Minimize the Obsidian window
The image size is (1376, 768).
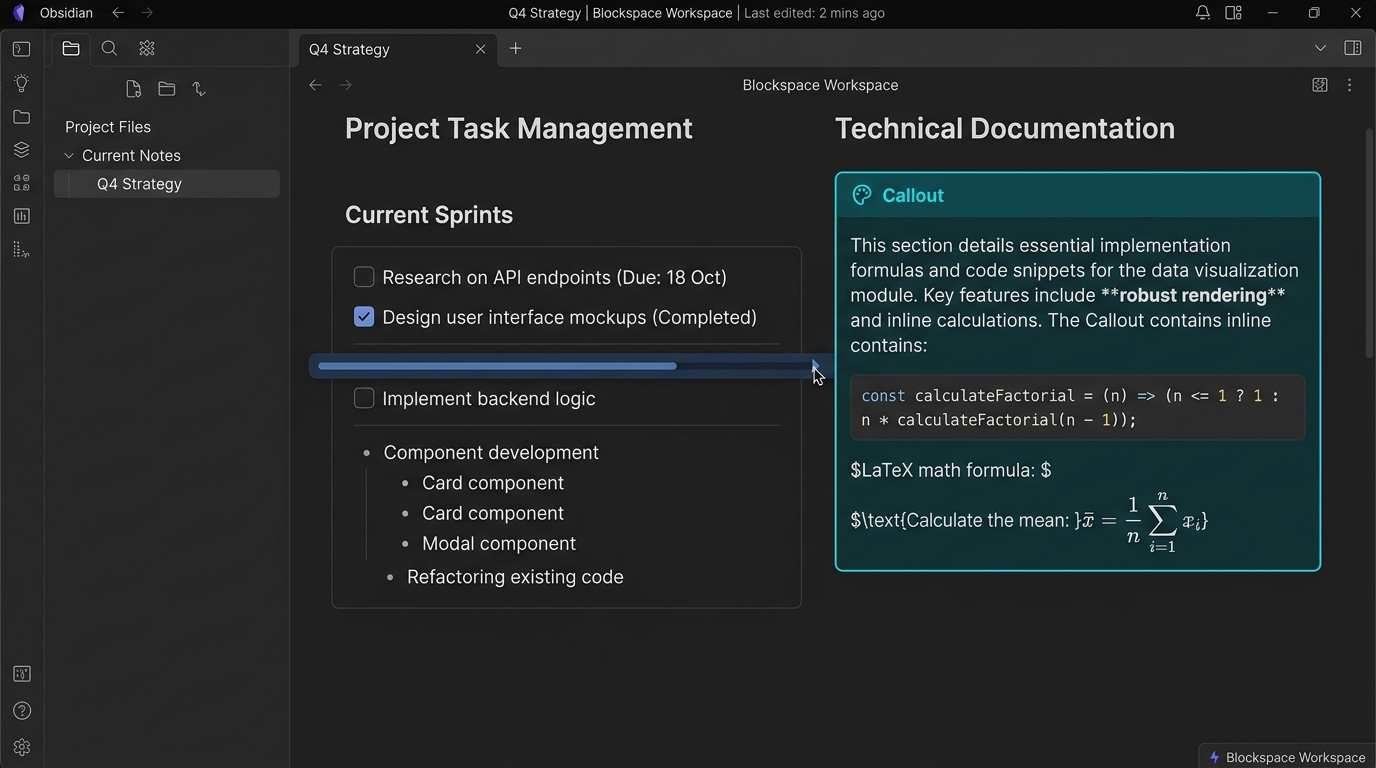(1273, 13)
